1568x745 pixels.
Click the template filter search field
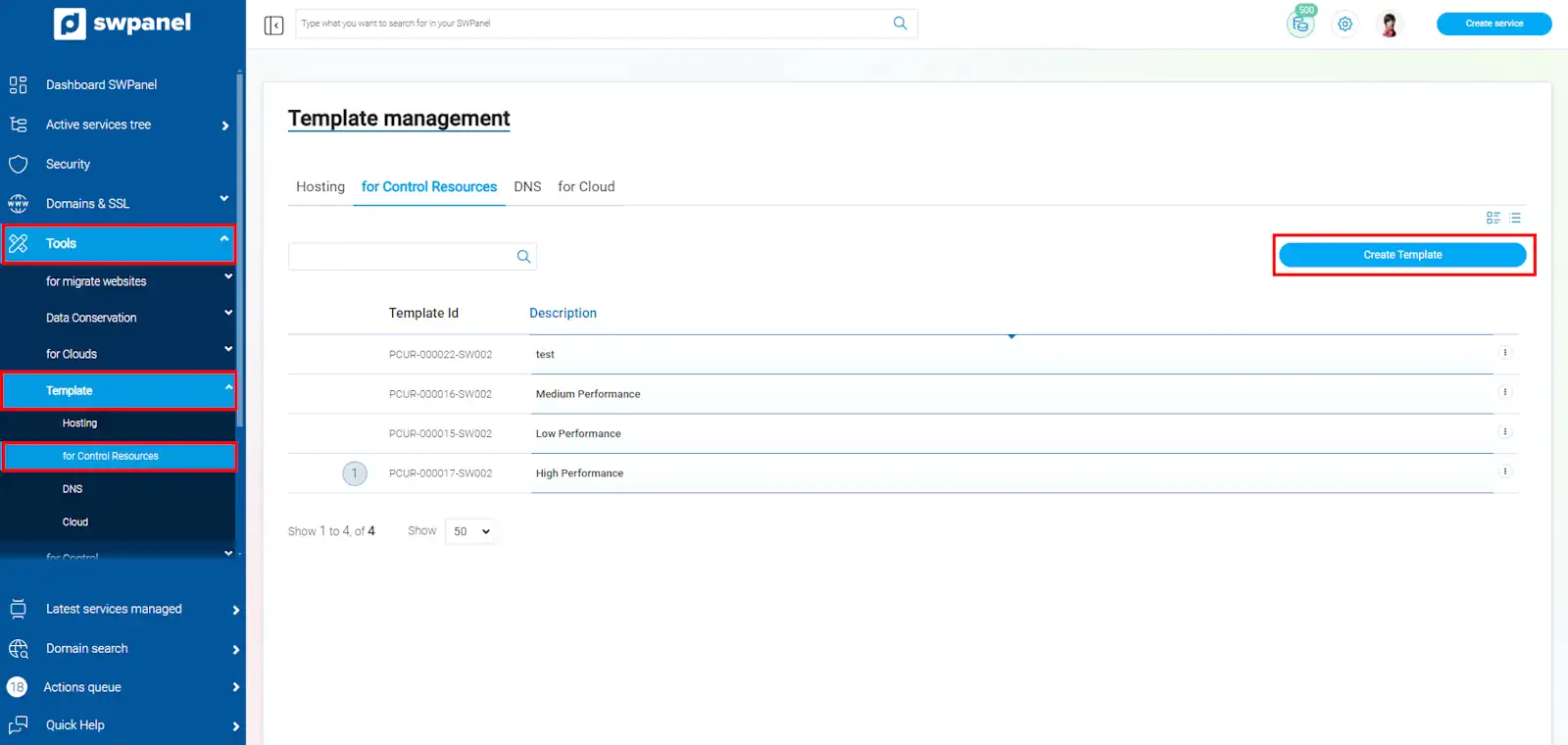tap(402, 257)
